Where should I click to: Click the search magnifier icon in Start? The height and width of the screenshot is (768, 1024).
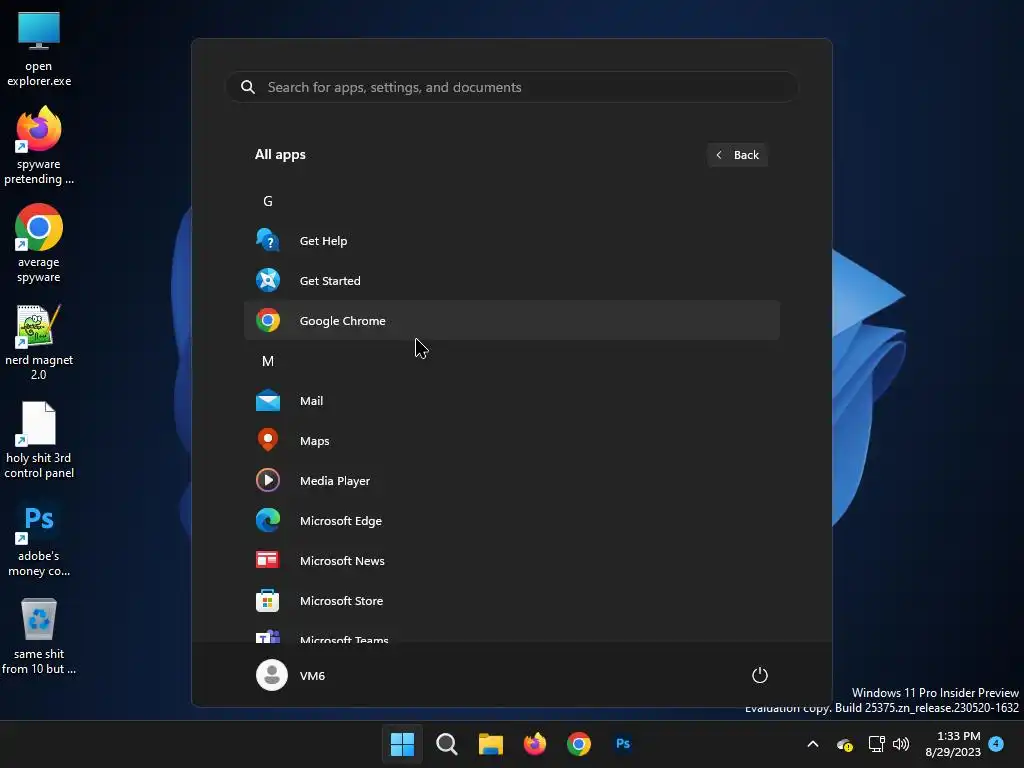click(x=248, y=87)
